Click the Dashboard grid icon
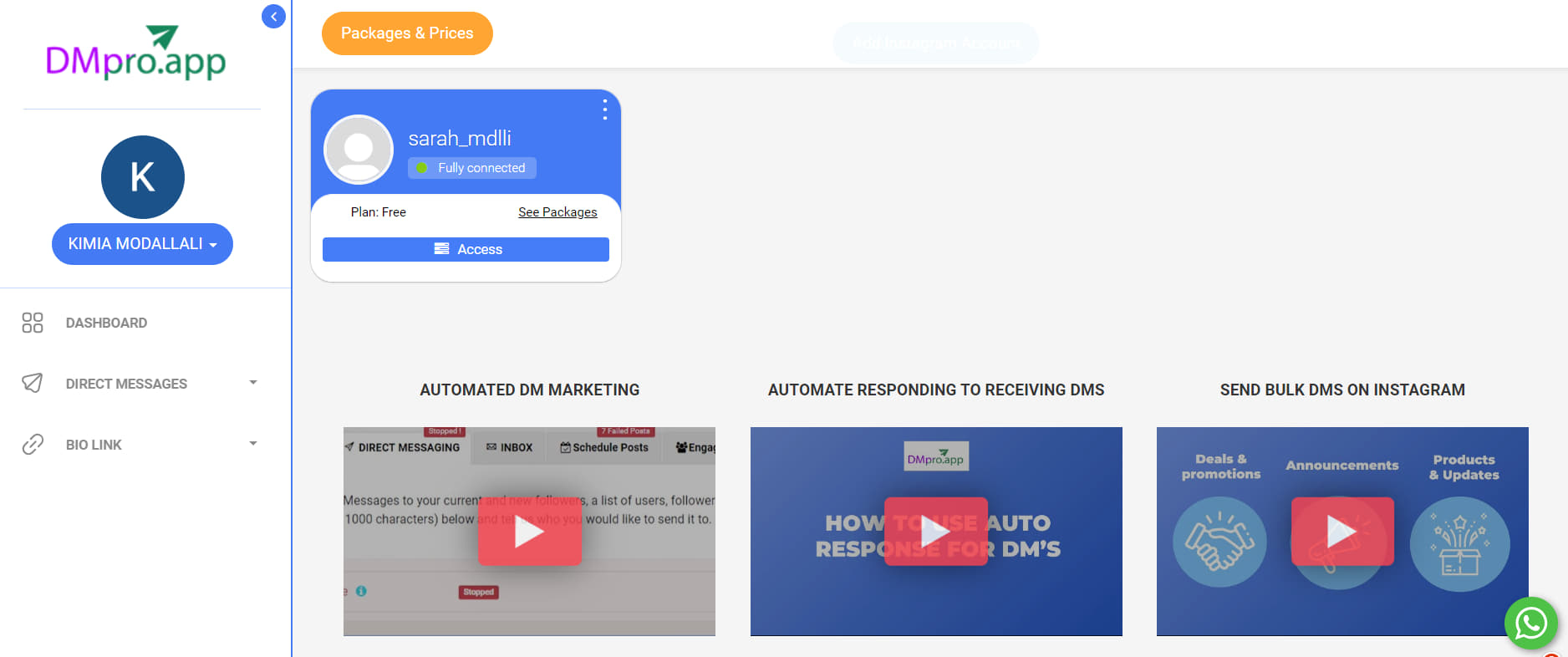 pos(33,323)
